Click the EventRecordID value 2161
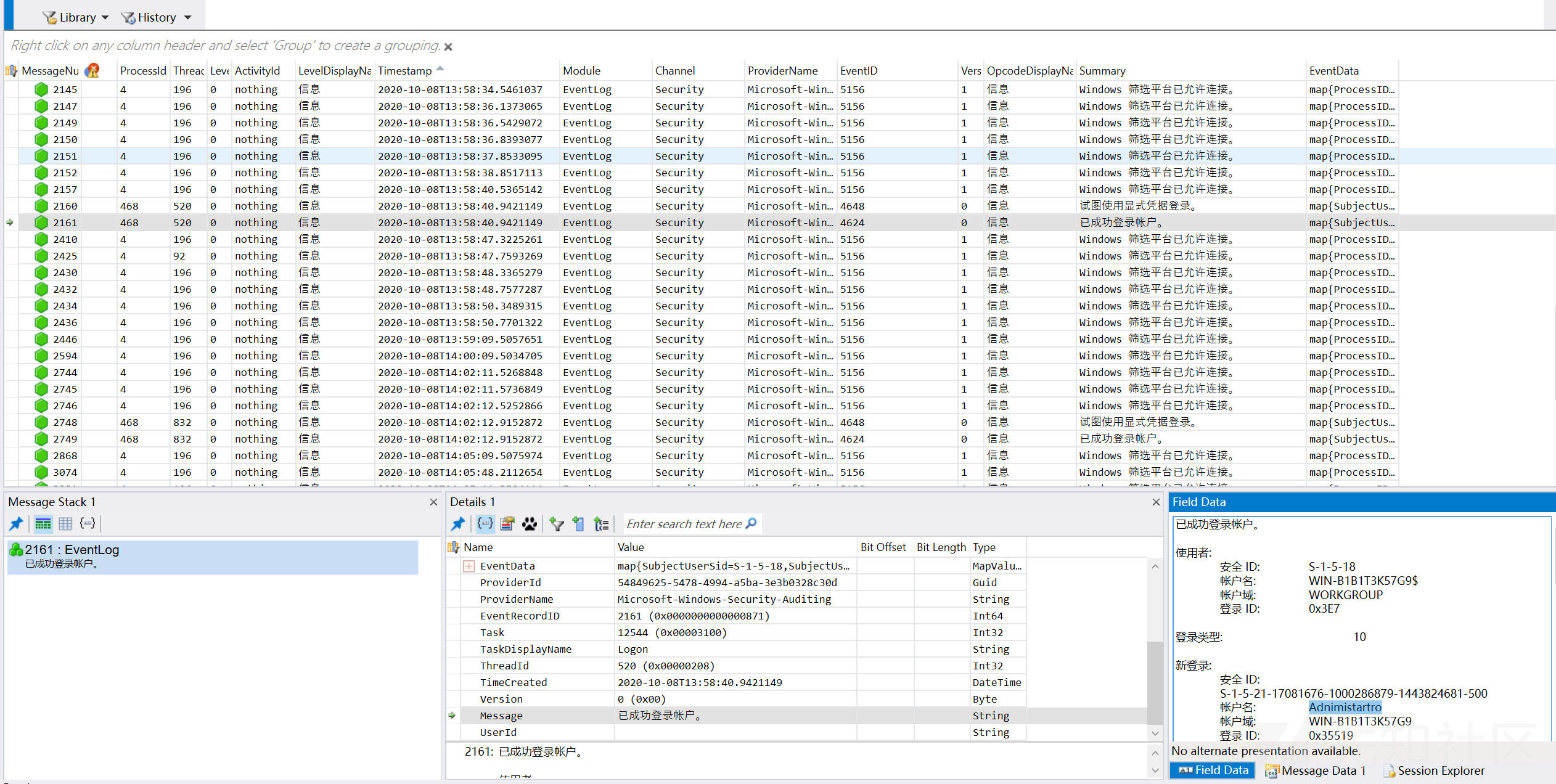 coord(694,616)
